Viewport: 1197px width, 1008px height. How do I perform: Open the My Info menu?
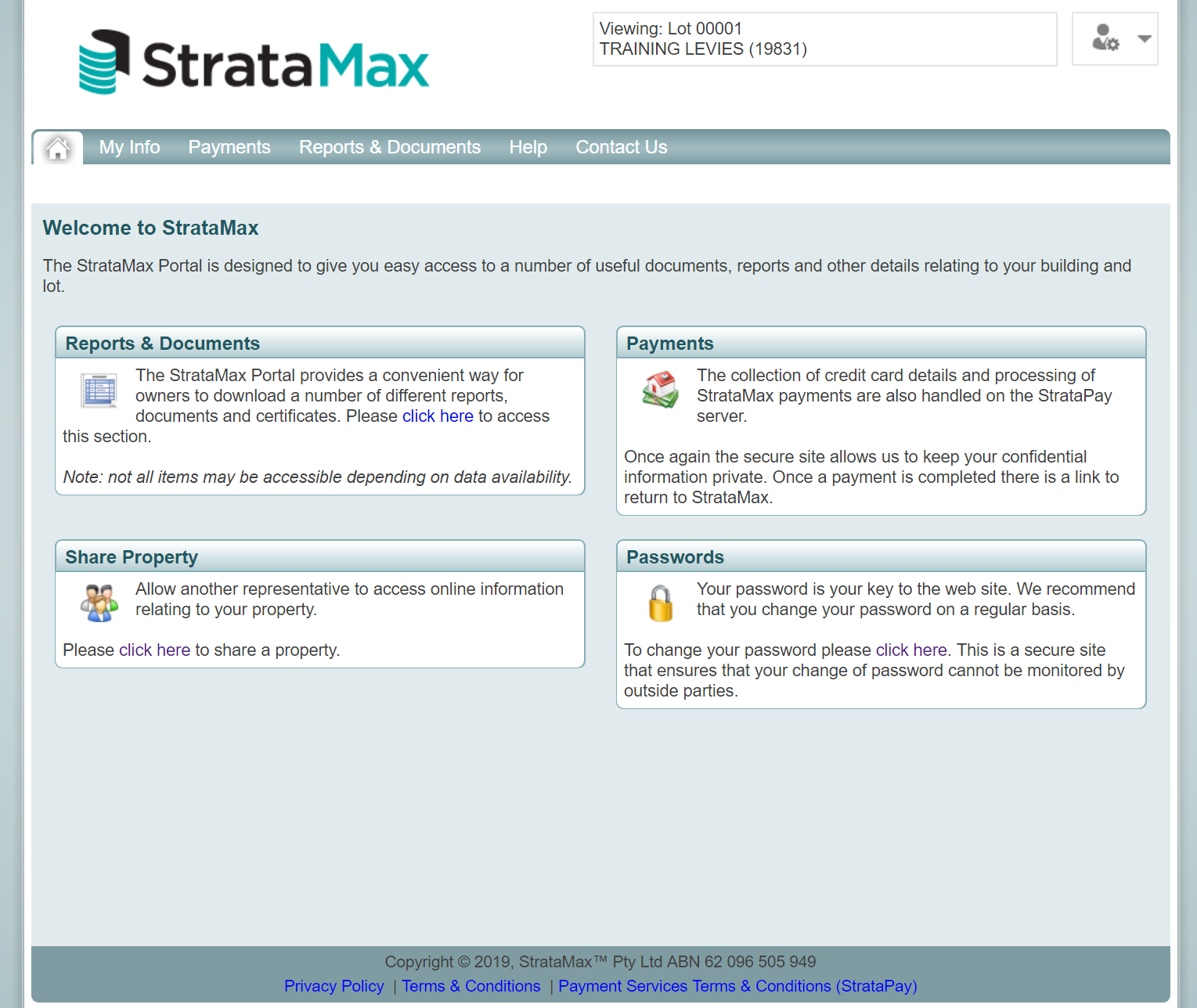coord(129,147)
